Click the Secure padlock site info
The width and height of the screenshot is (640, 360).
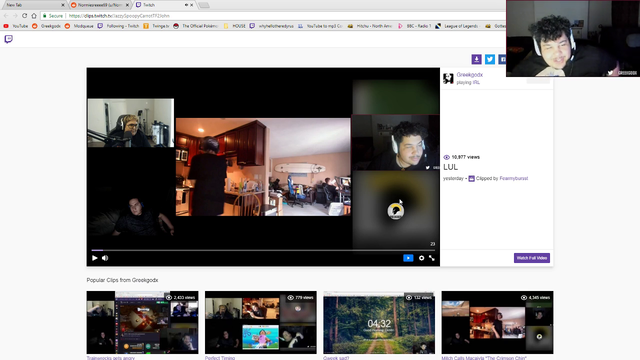coord(53,16)
